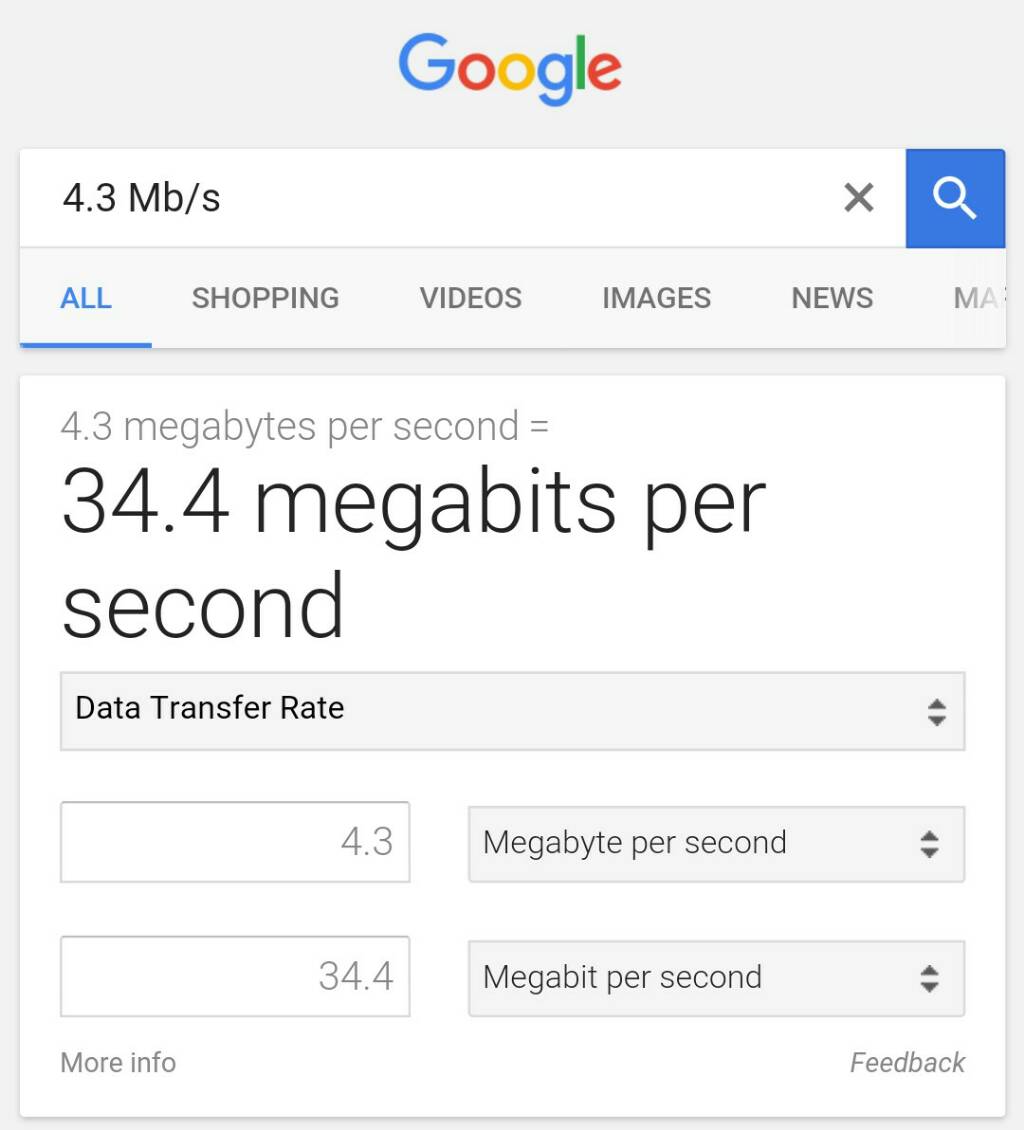Switch to the IMAGES results tab

tap(656, 298)
